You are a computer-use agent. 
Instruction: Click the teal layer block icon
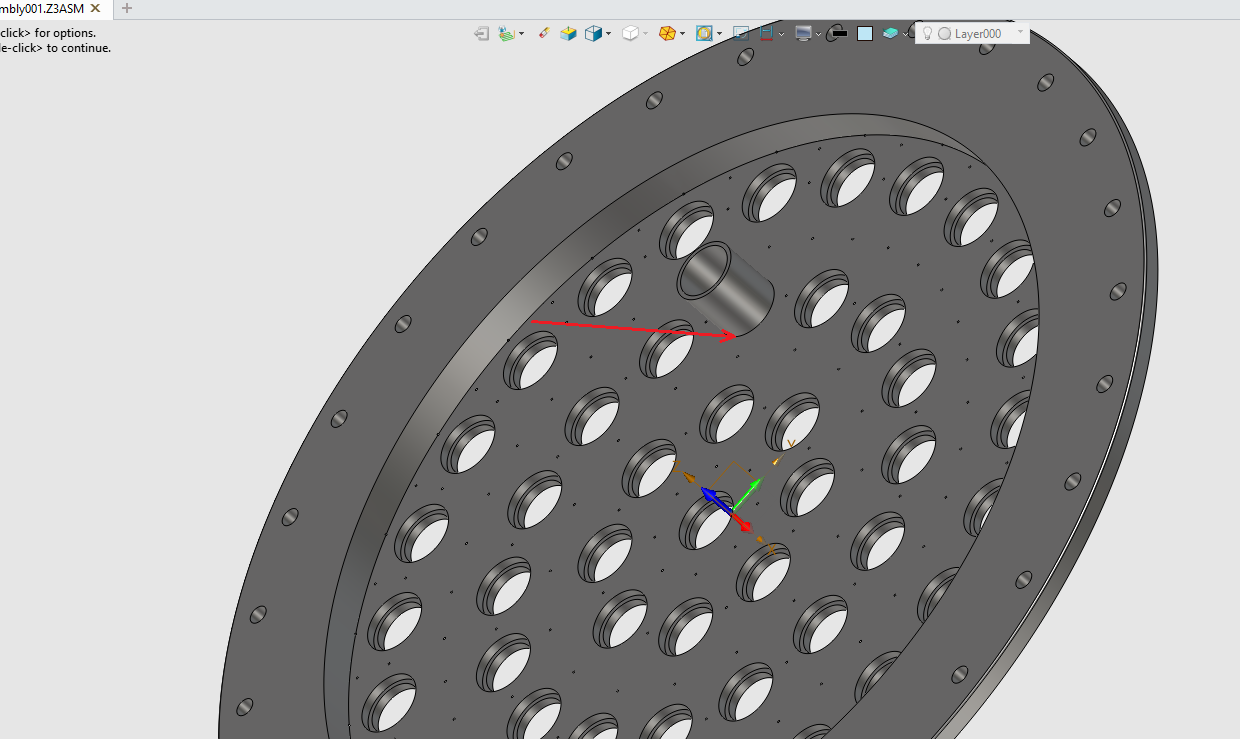point(890,33)
